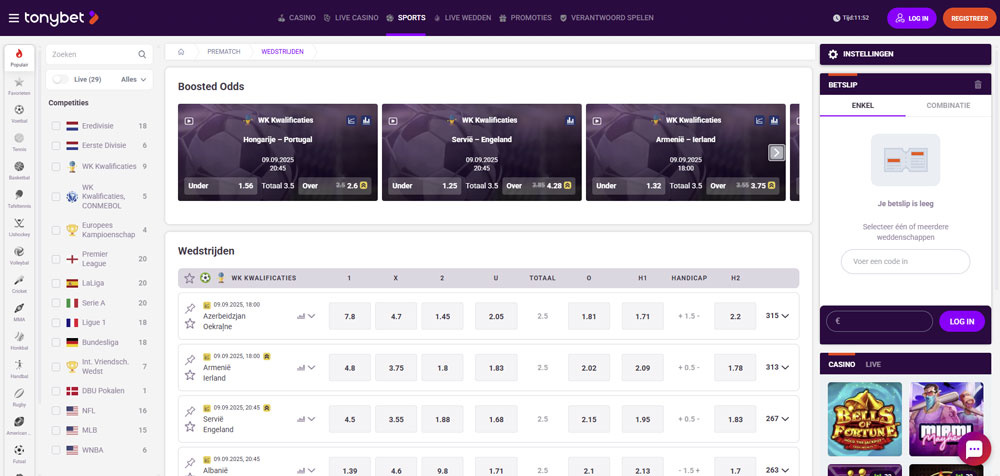Bet on odds 7.8 for Azerbeidzjan win
The width and height of the screenshot is (1000, 476).
coord(349,316)
